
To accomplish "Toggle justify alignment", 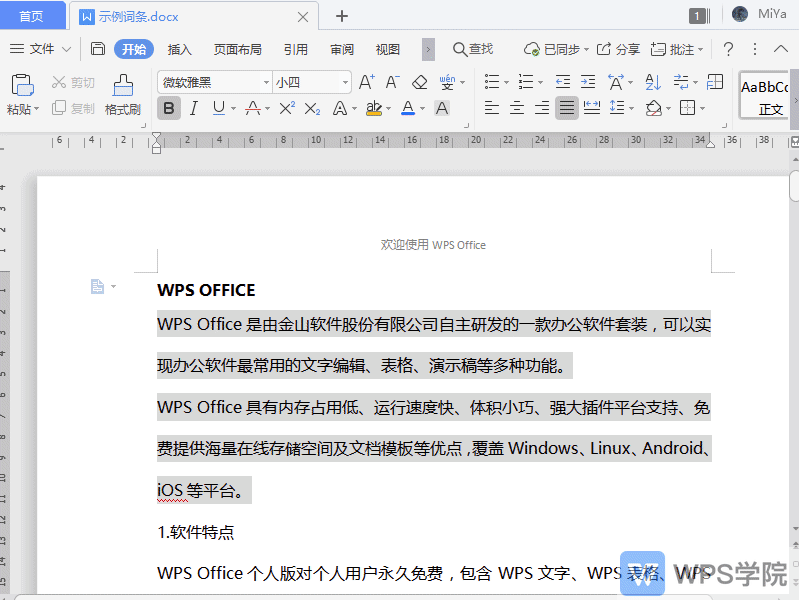I will point(567,108).
